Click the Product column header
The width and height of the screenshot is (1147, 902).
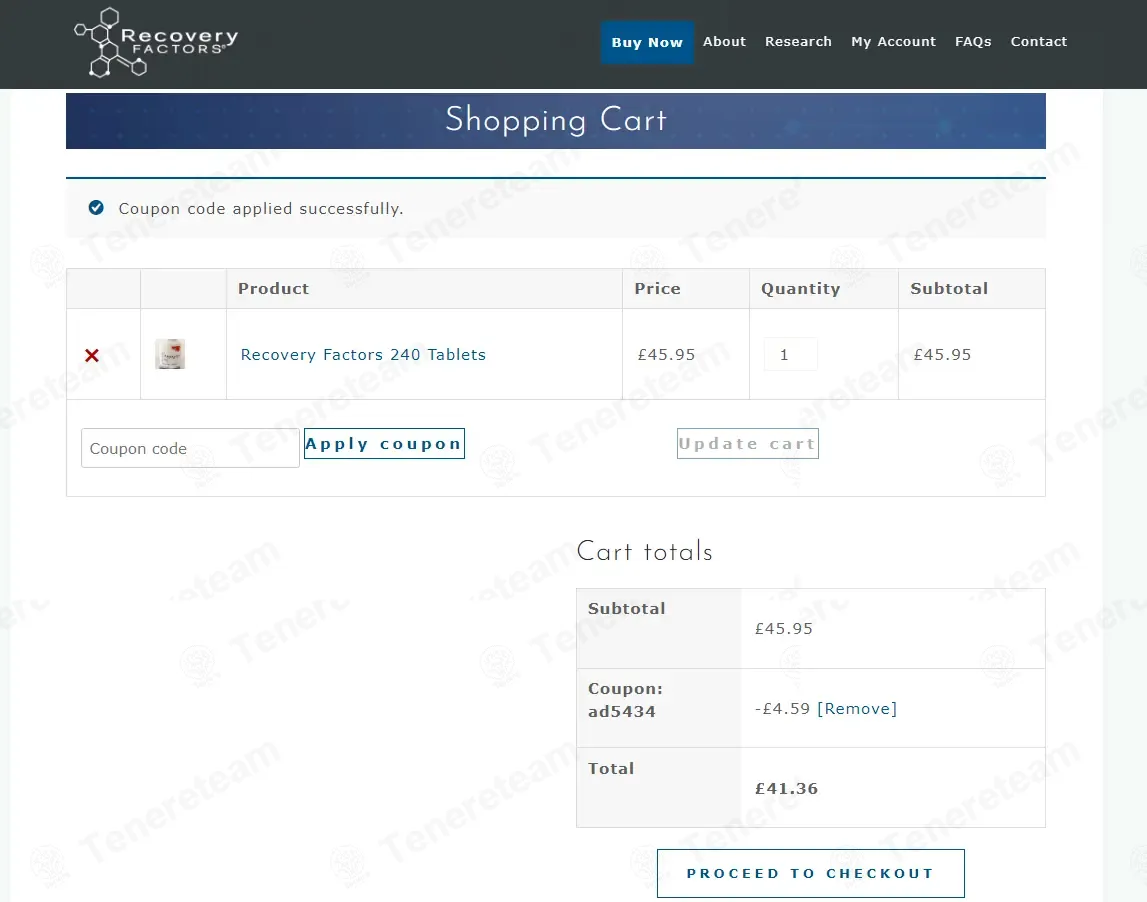pos(274,288)
